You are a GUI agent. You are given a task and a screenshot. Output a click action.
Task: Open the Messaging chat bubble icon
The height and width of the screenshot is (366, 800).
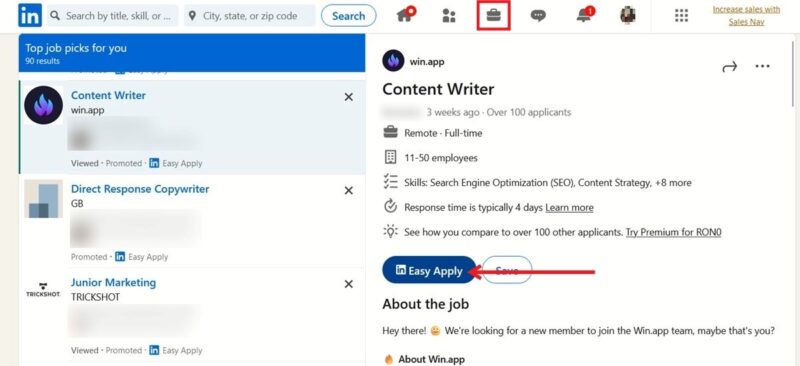[x=538, y=16]
